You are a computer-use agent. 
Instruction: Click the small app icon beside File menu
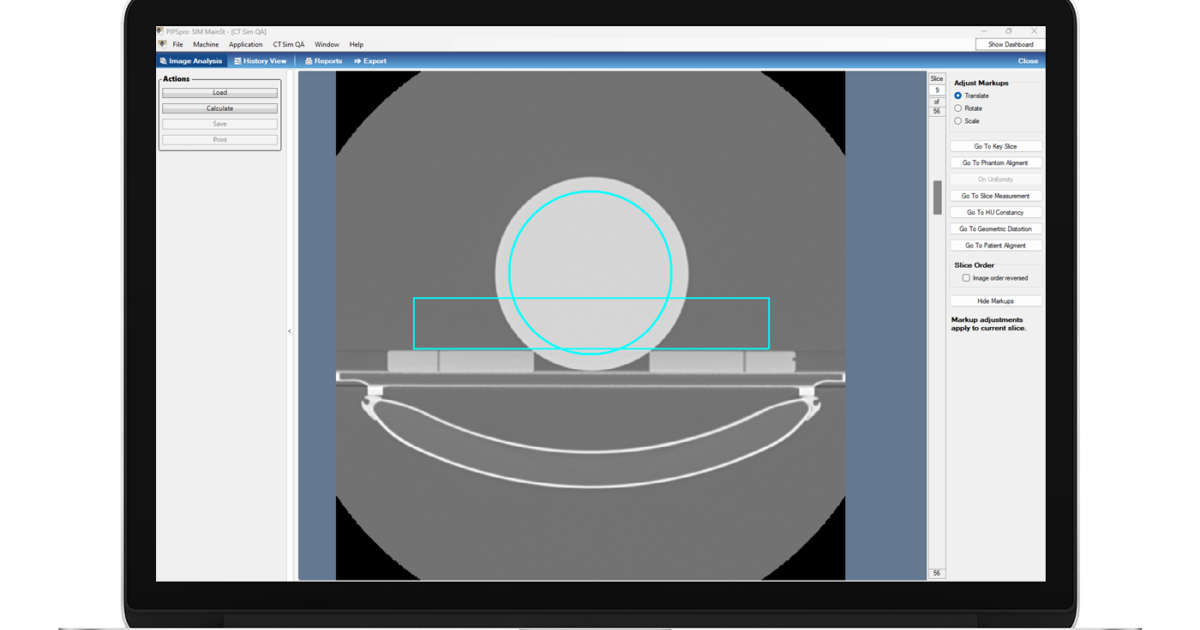click(161, 44)
